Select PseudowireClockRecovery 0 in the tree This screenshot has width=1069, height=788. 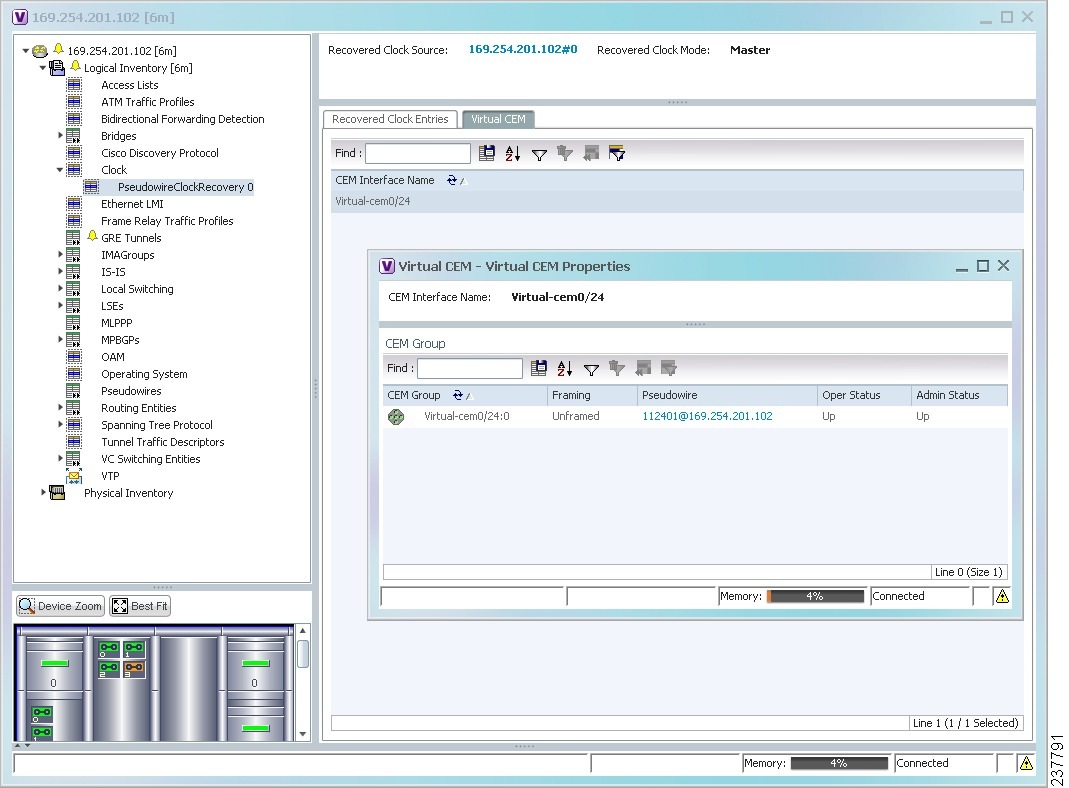[185, 187]
